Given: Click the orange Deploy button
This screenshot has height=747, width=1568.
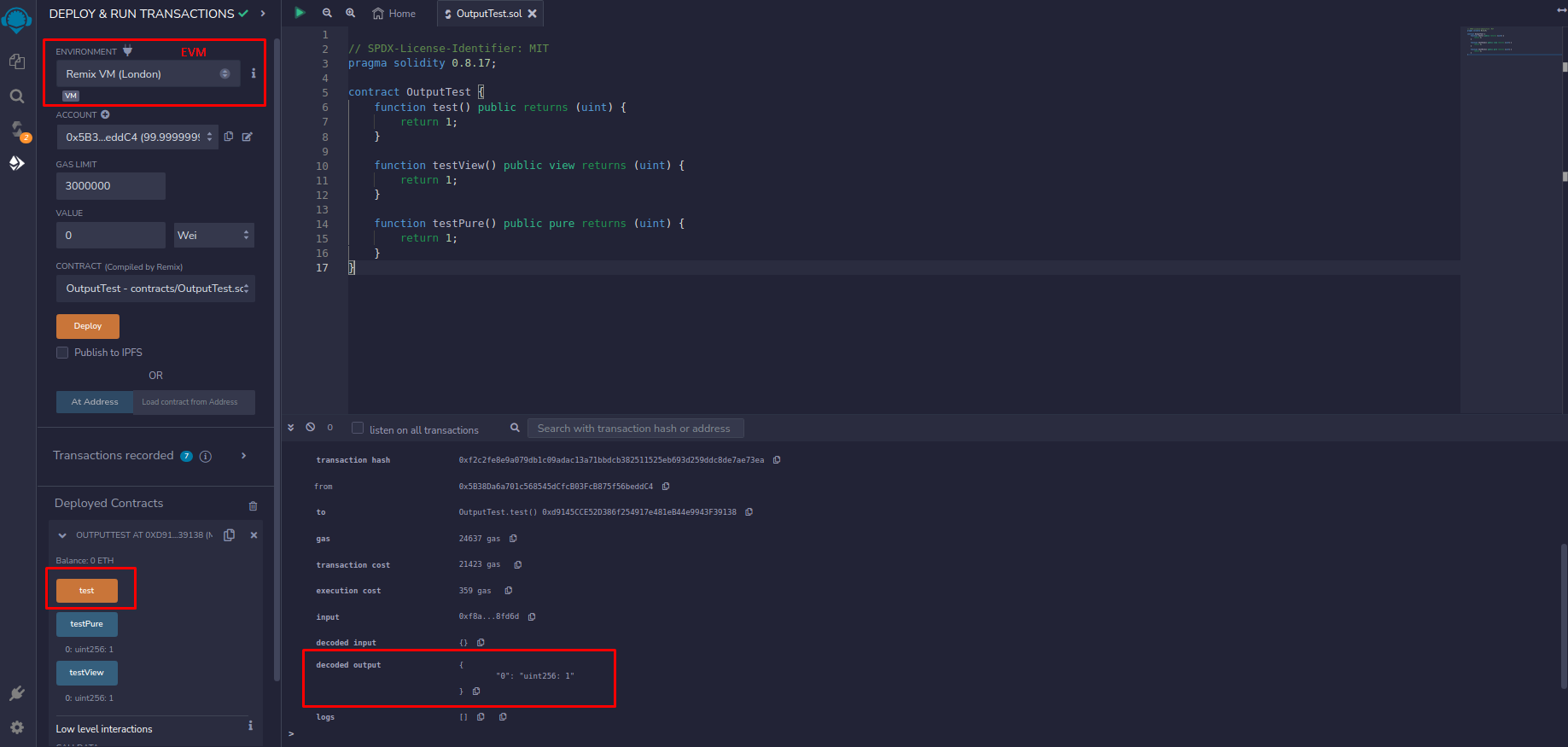Looking at the screenshot, I should coord(88,326).
